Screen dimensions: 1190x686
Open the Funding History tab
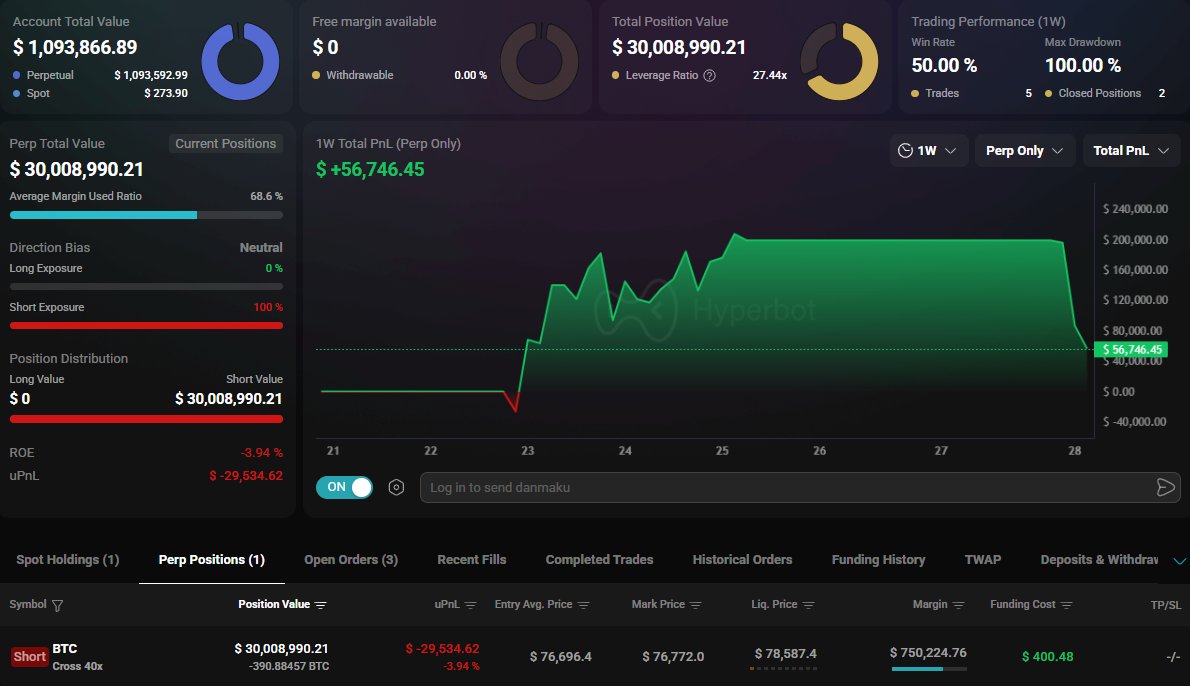coord(878,560)
